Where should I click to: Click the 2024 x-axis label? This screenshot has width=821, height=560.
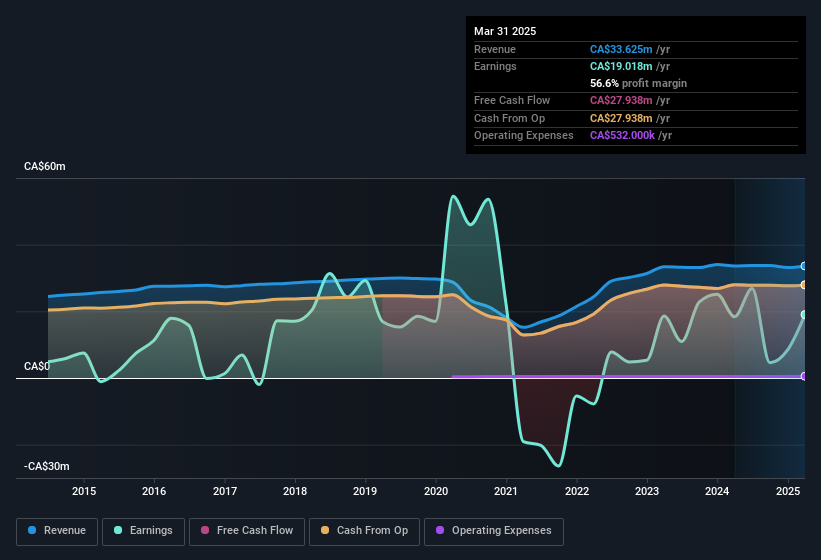coord(717,491)
